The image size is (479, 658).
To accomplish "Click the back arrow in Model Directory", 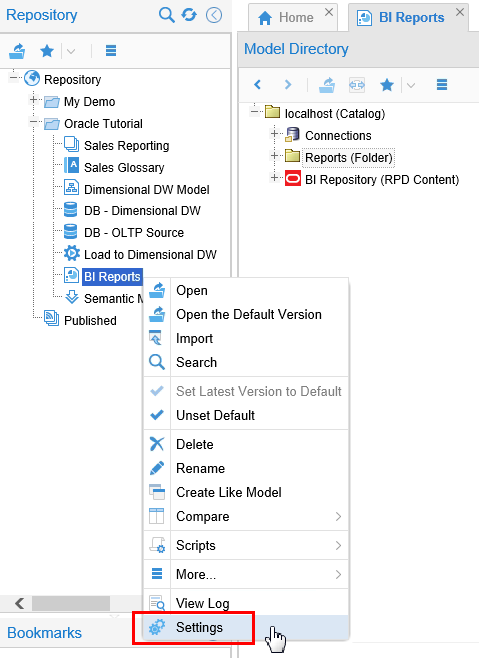I will (258, 85).
